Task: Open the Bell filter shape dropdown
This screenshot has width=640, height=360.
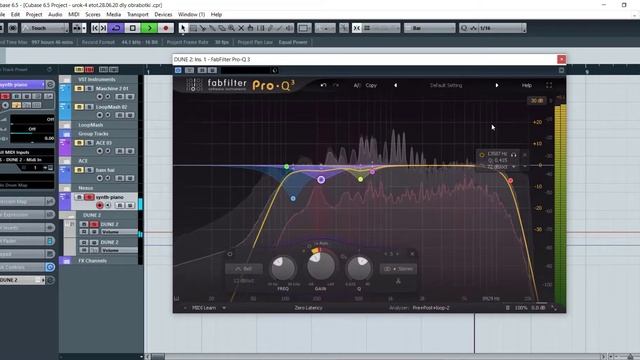Action: click(244, 269)
